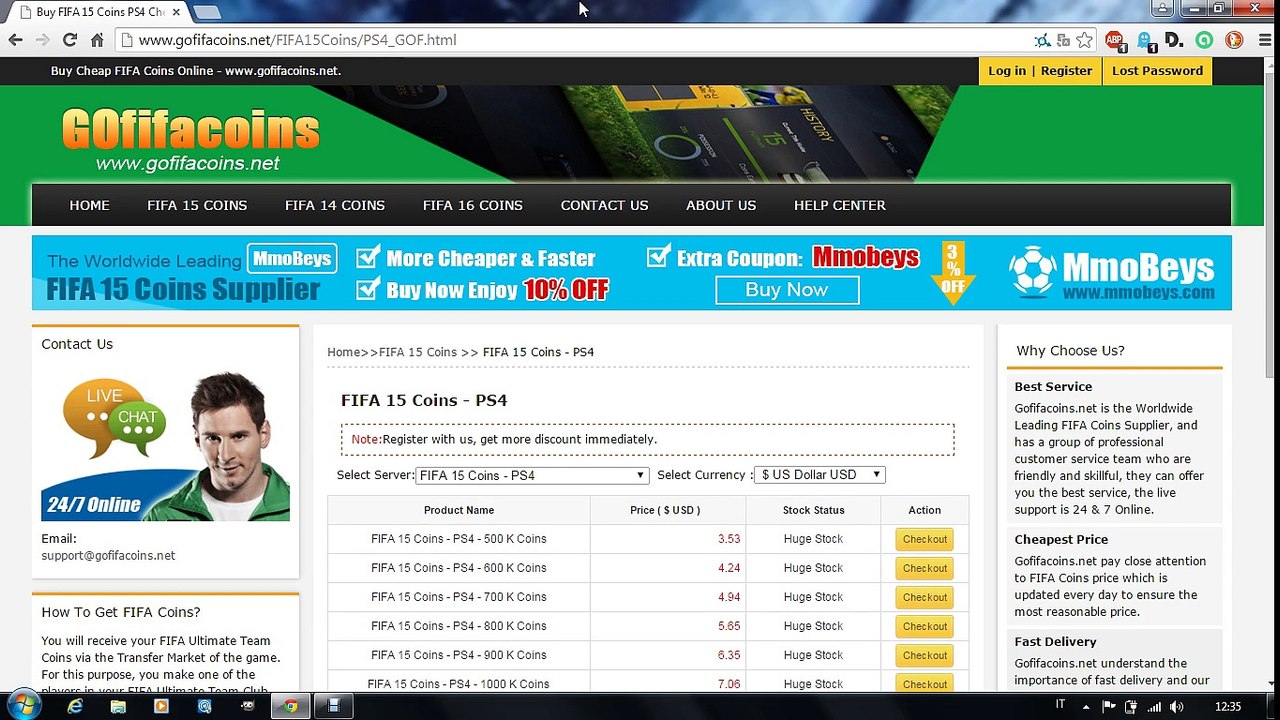Click Buy Now on the MmoBeys banner
The image size is (1280, 720).
[787, 290]
